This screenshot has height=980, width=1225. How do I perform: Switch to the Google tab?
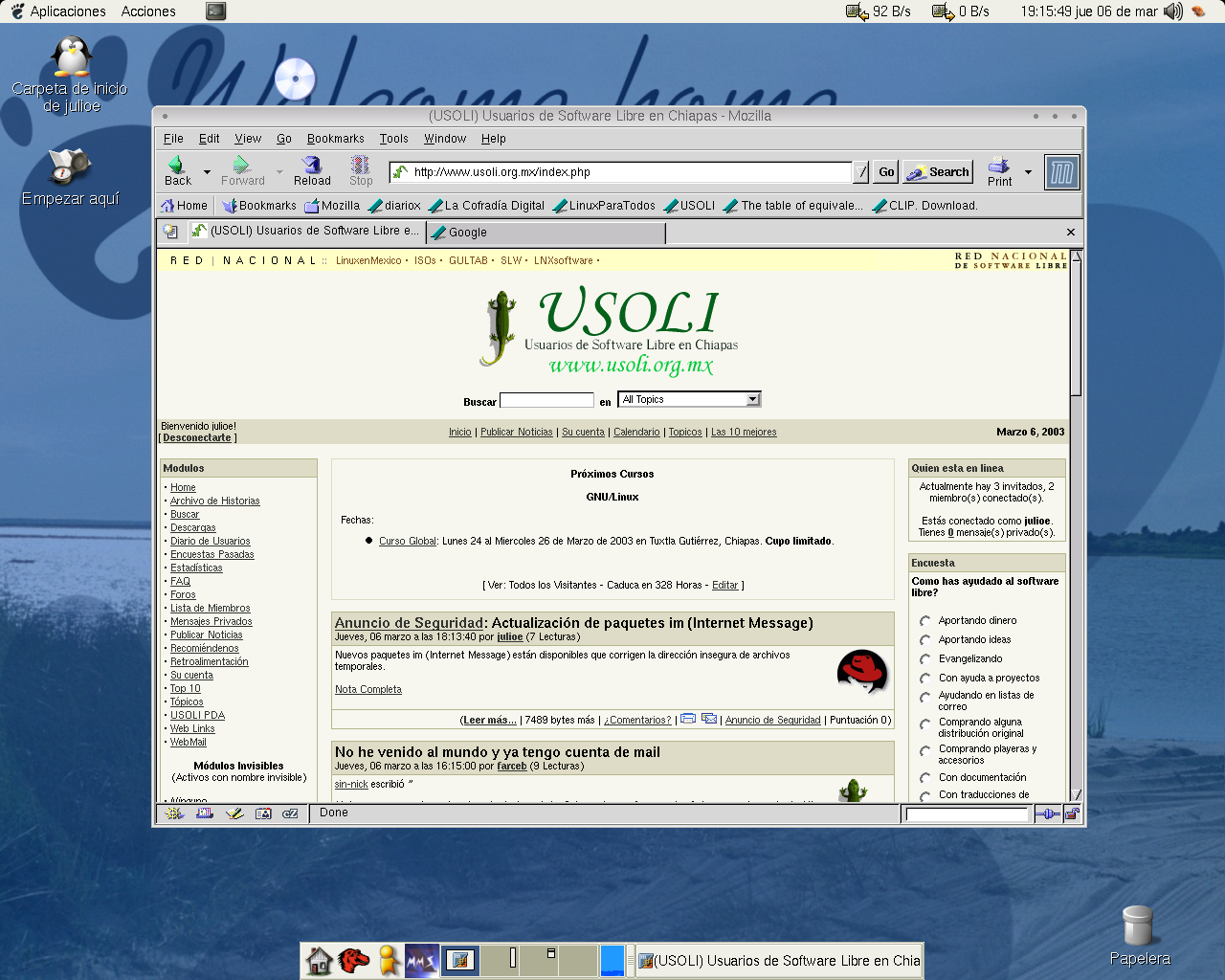pyautogui.click(x=546, y=233)
